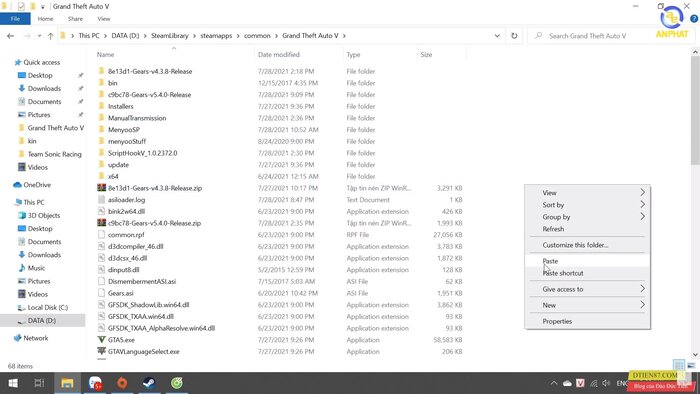The height and width of the screenshot is (394, 700).
Task: Show hidden system tray icons
Action: (x=554, y=383)
